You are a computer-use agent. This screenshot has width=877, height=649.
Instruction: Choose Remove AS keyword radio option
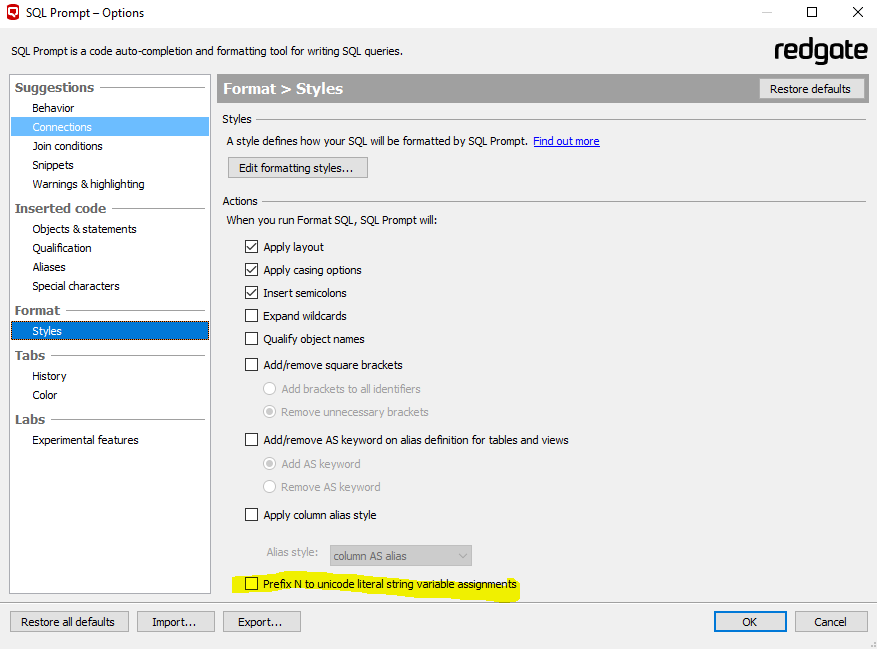pos(270,487)
